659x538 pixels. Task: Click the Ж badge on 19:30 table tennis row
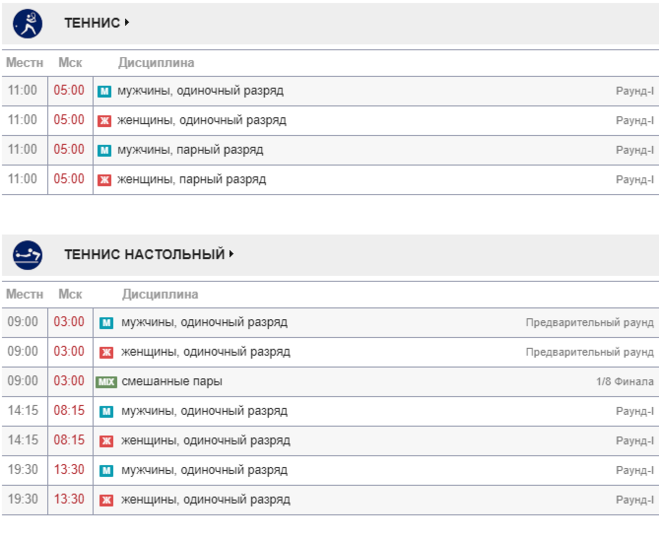(x=106, y=500)
